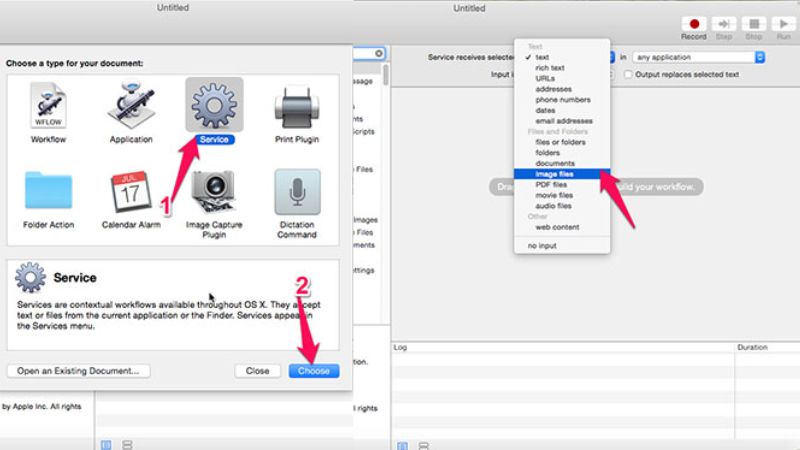Viewport: 800px width, 450px height.
Task: Select 'files or folders' menu option
Action: coord(560,142)
